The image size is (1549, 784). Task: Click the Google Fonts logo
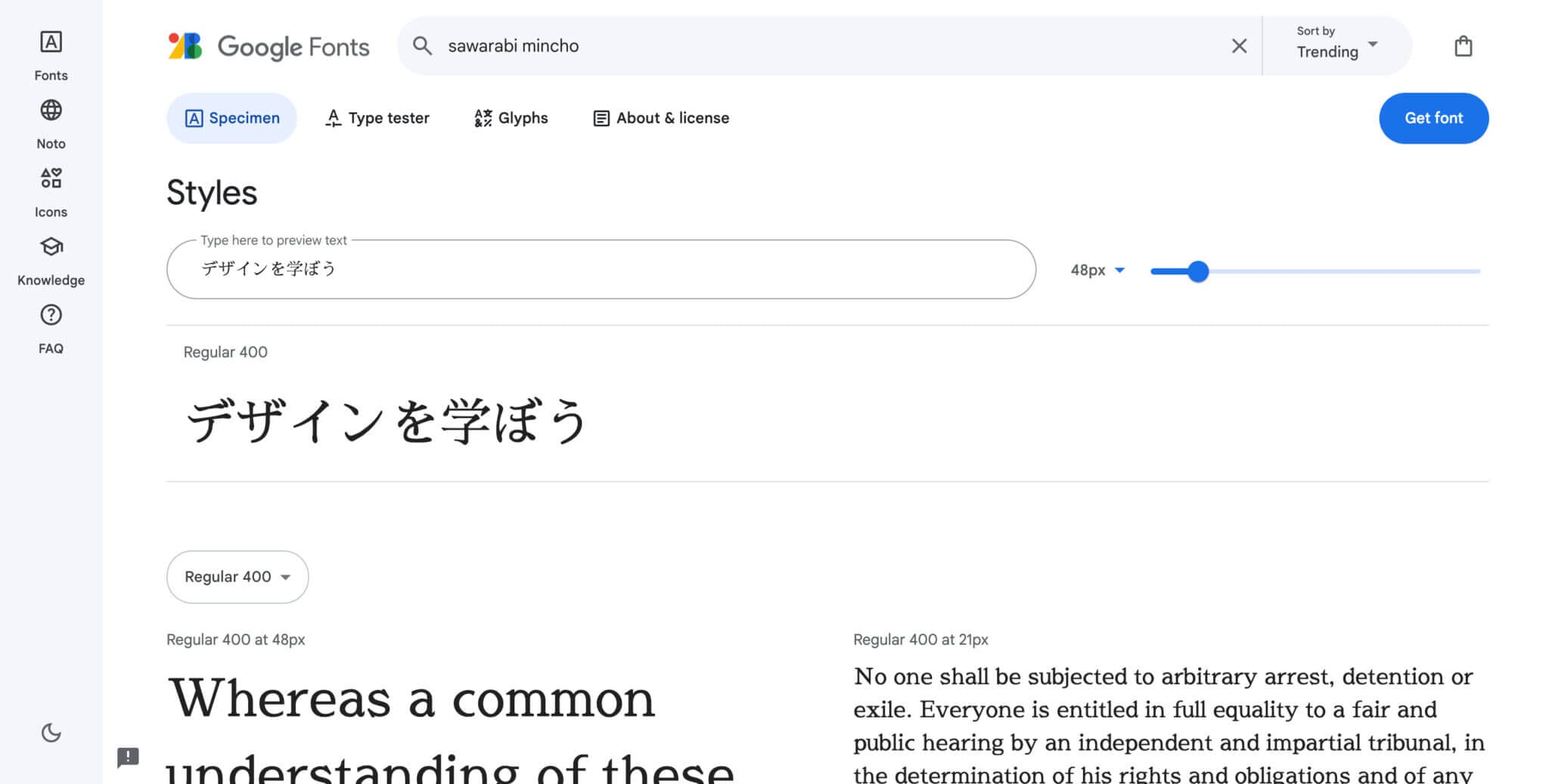click(269, 46)
